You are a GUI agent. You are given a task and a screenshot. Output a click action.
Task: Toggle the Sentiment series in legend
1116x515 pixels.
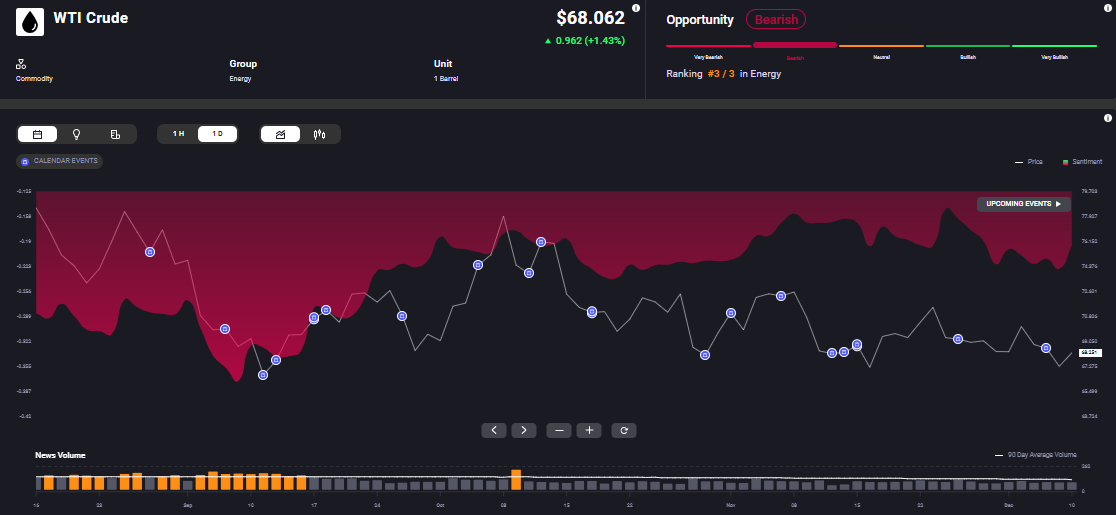coord(1082,161)
